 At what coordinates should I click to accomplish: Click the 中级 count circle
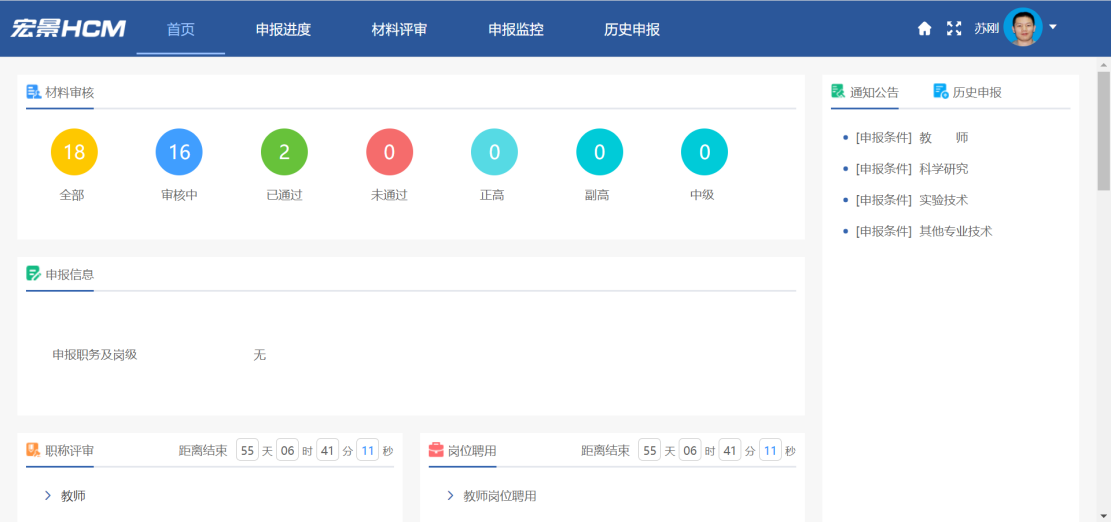[704, 152]
